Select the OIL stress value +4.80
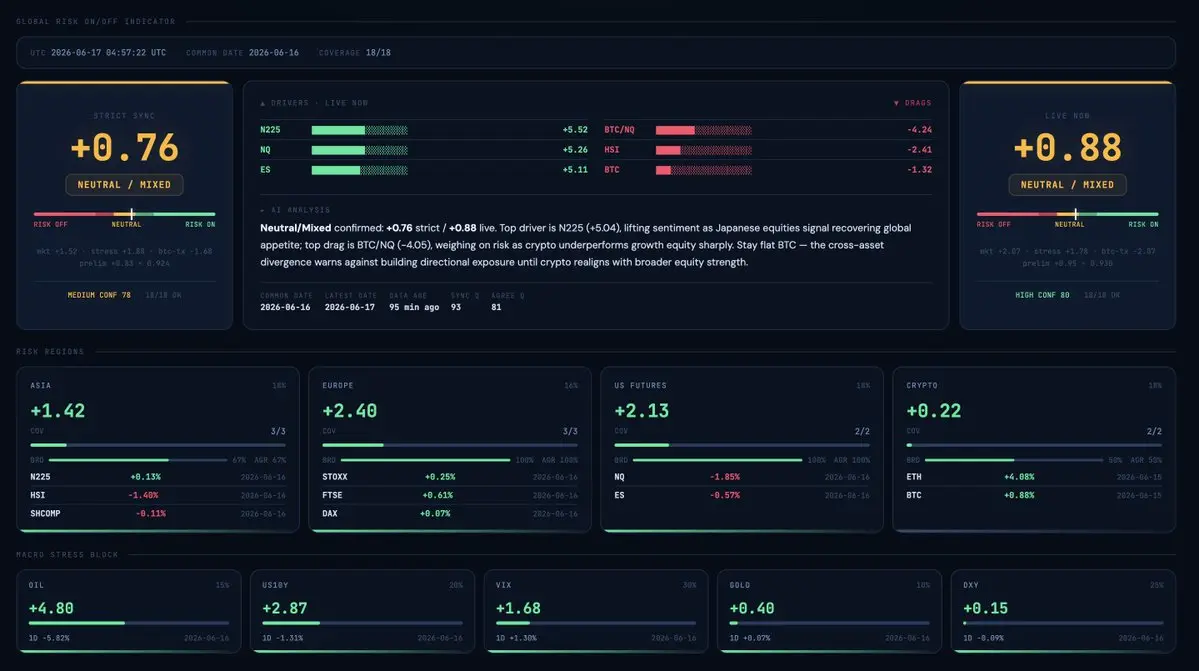The image size is (1199, 671). click(51, 608)
